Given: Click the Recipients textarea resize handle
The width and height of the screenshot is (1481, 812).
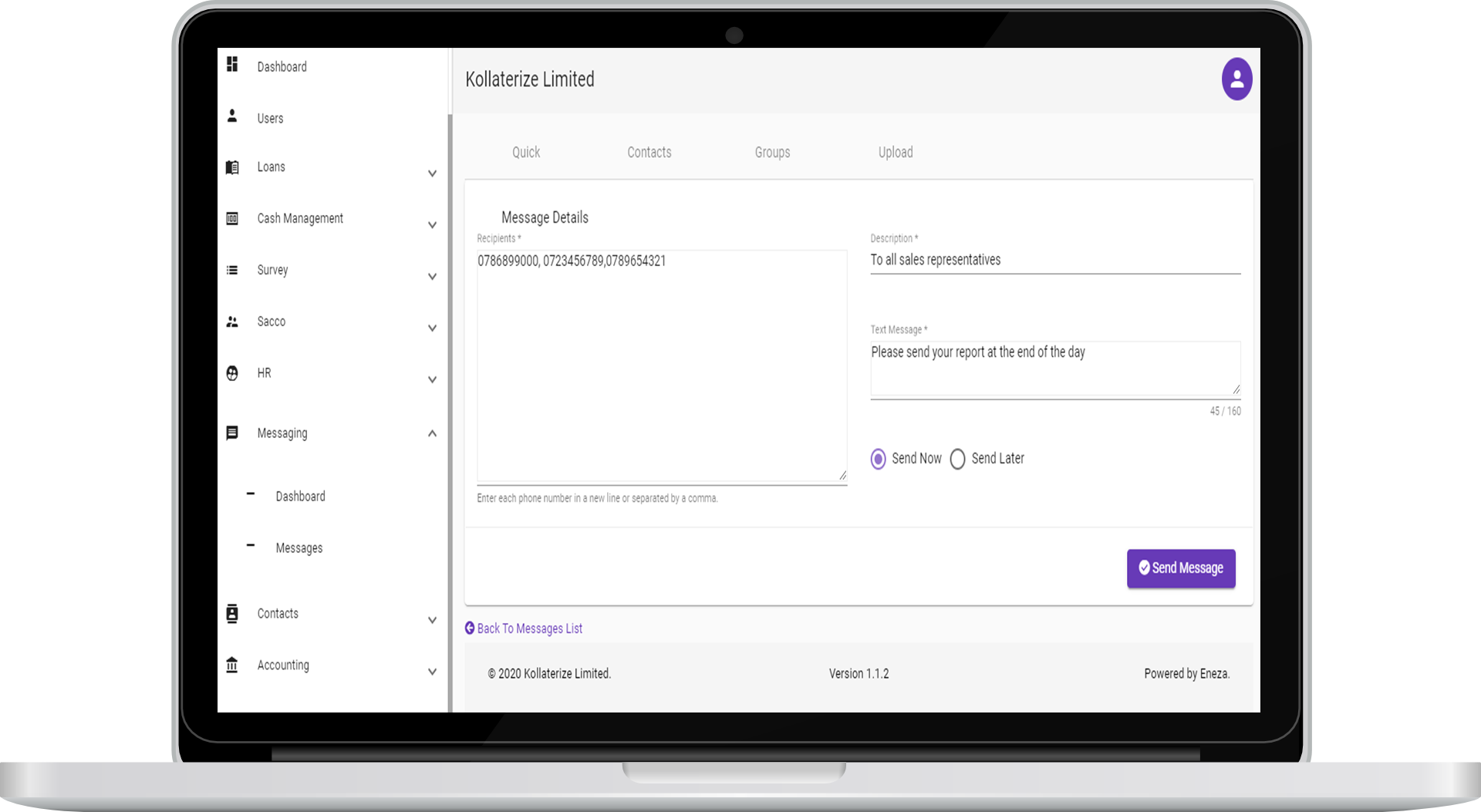Looking at the screenshot, I should point(842,476).
